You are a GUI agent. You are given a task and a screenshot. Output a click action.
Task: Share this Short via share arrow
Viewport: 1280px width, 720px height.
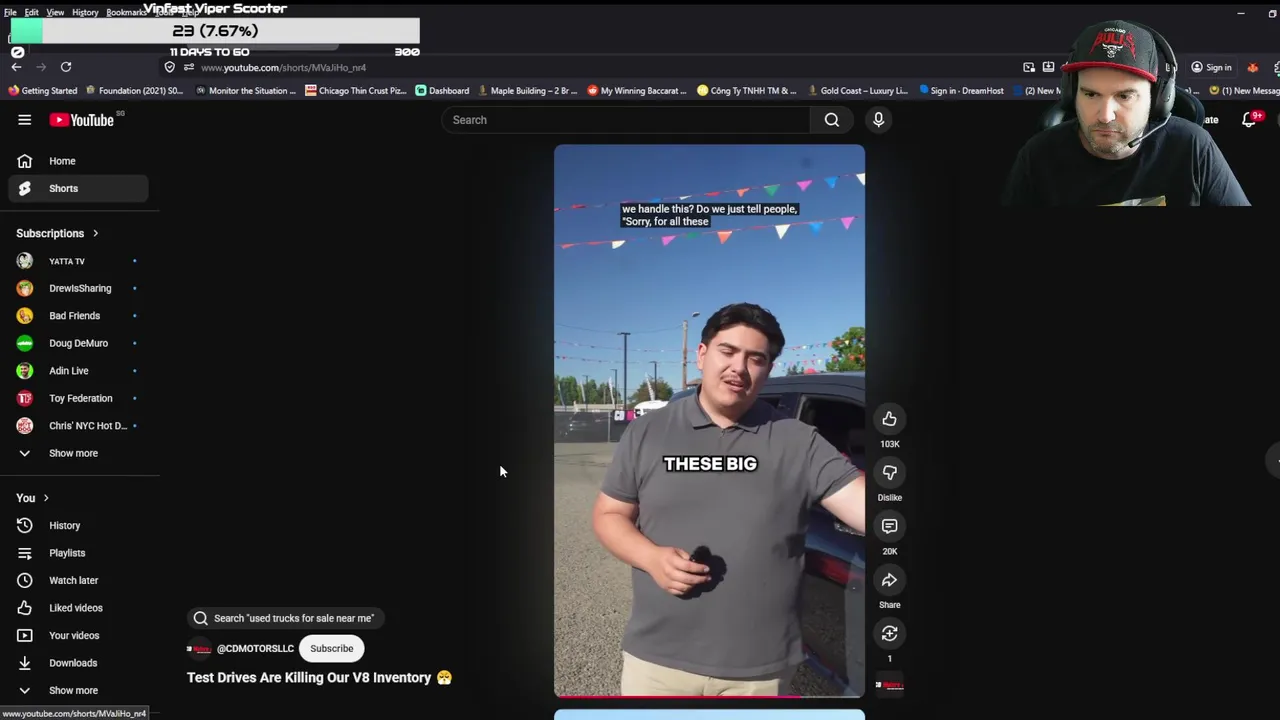[889, 580]
